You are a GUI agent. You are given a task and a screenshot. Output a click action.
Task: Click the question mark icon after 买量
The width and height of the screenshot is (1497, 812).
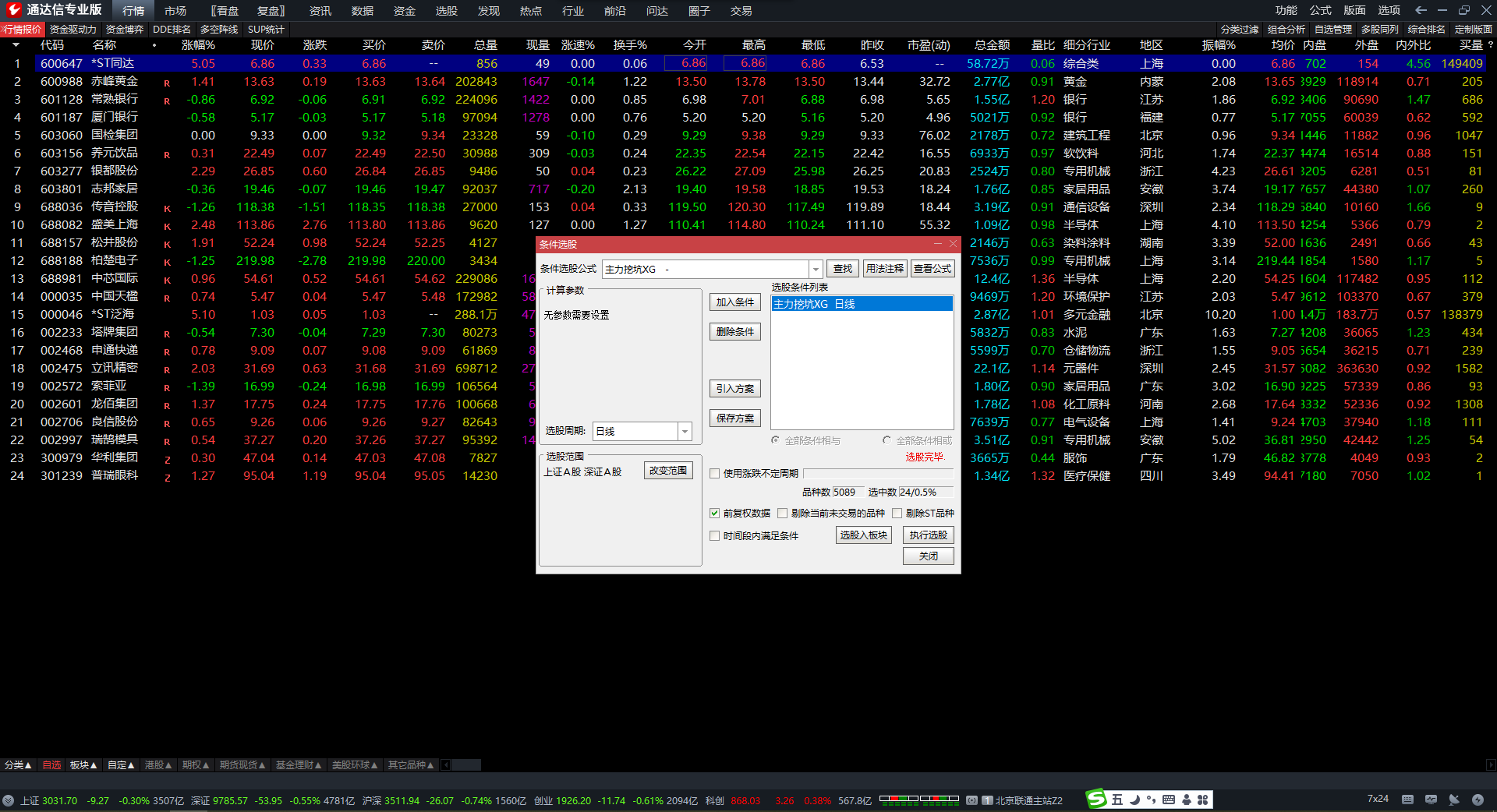1490,45
